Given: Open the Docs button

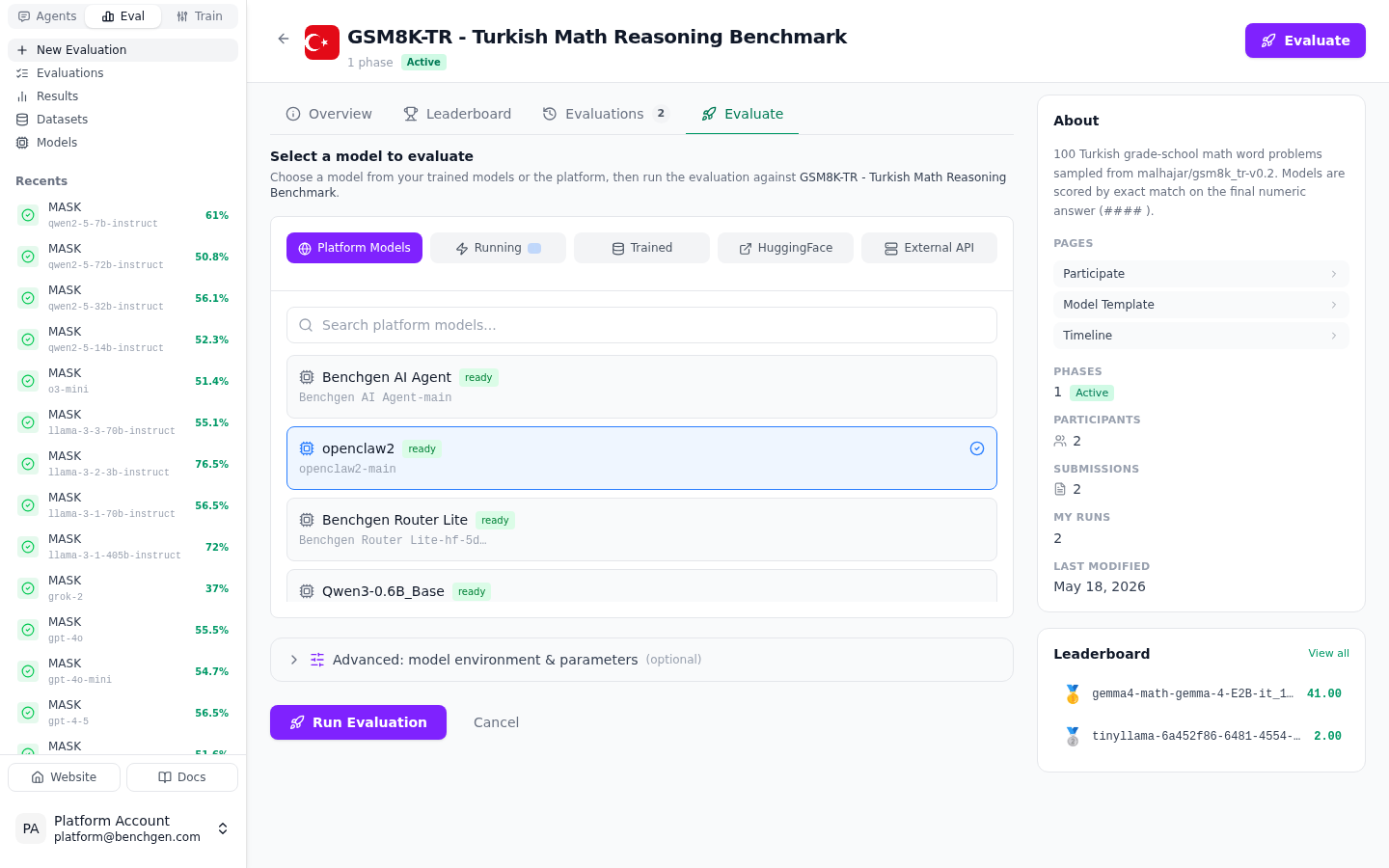Looking at the screenshot, I should pos(182,777).
